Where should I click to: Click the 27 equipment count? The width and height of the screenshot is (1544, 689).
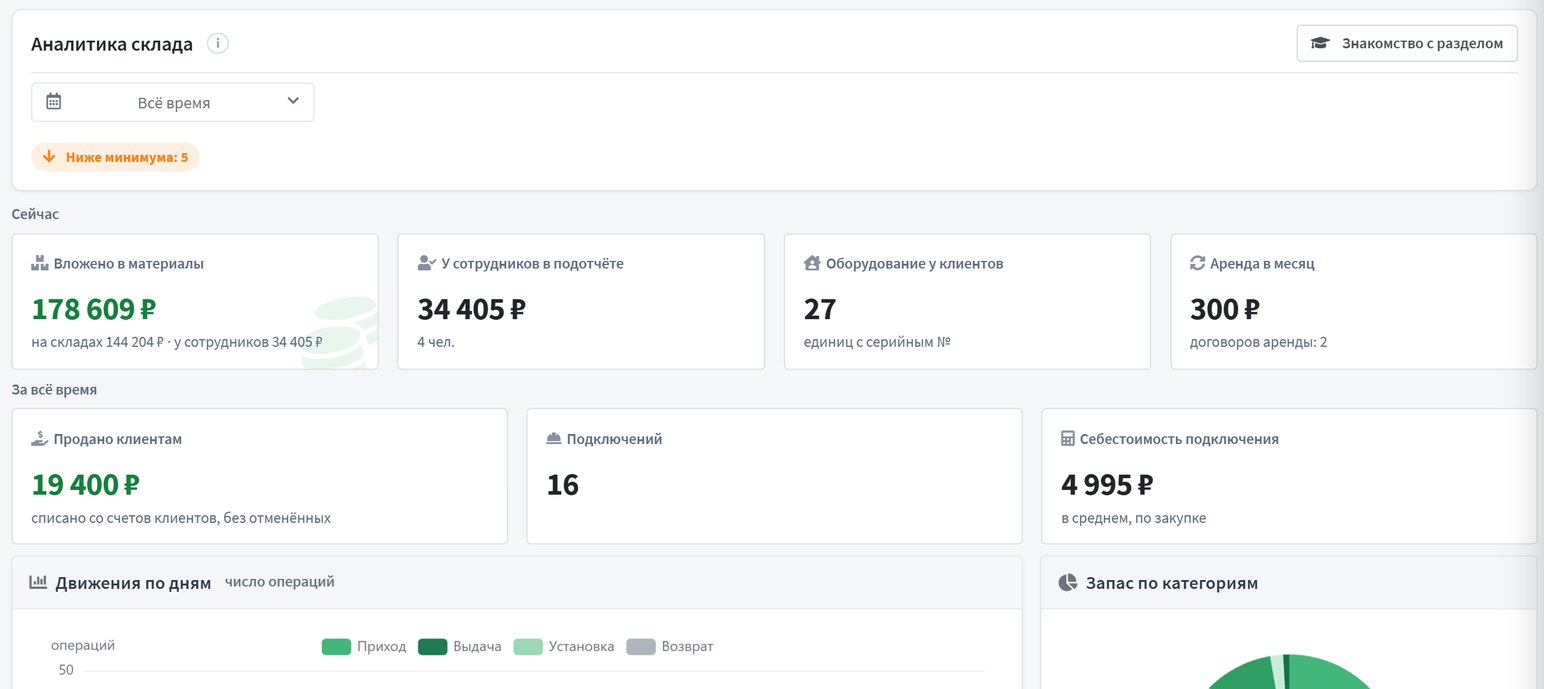click(820, 310)
